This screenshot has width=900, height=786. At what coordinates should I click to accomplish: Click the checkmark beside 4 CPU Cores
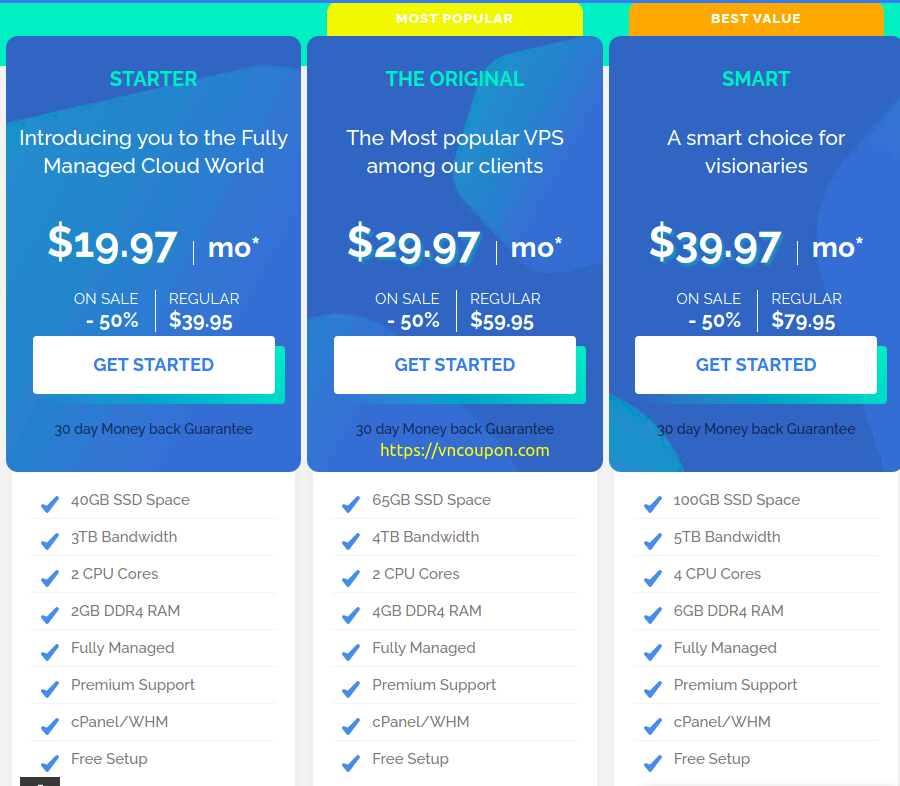tap(653, 578)
